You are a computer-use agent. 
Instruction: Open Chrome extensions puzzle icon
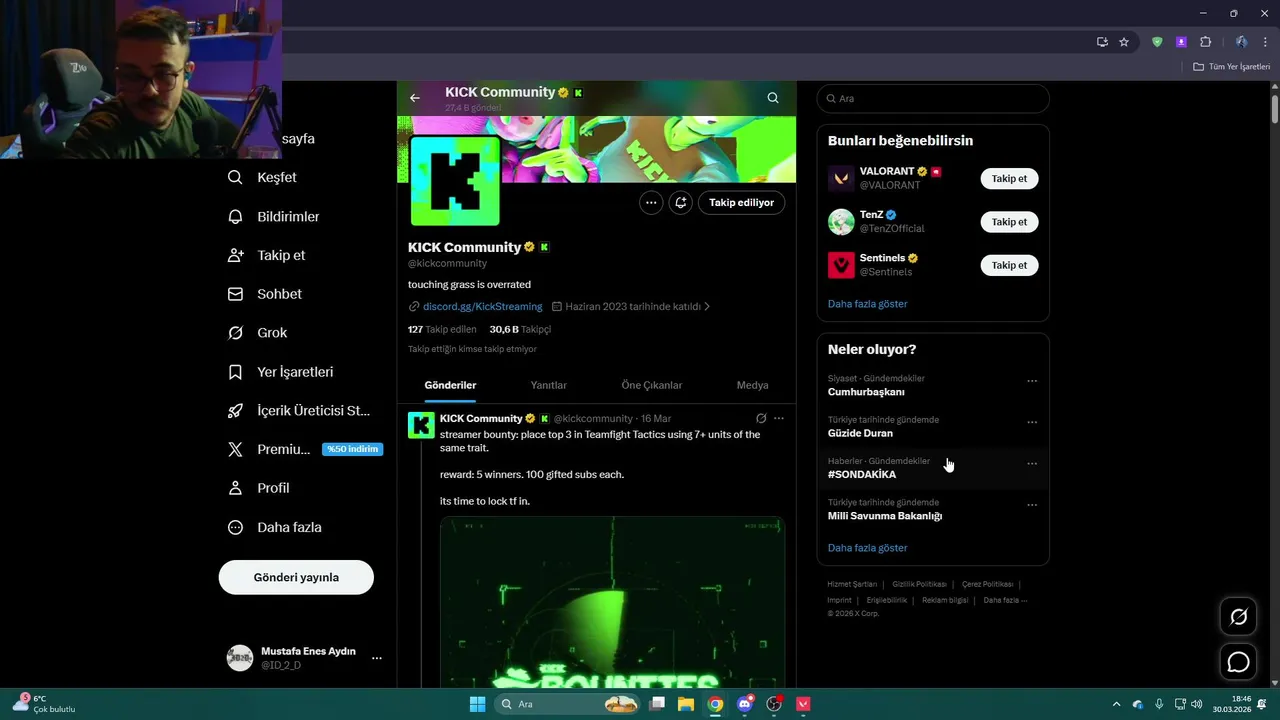(1205, 42)
